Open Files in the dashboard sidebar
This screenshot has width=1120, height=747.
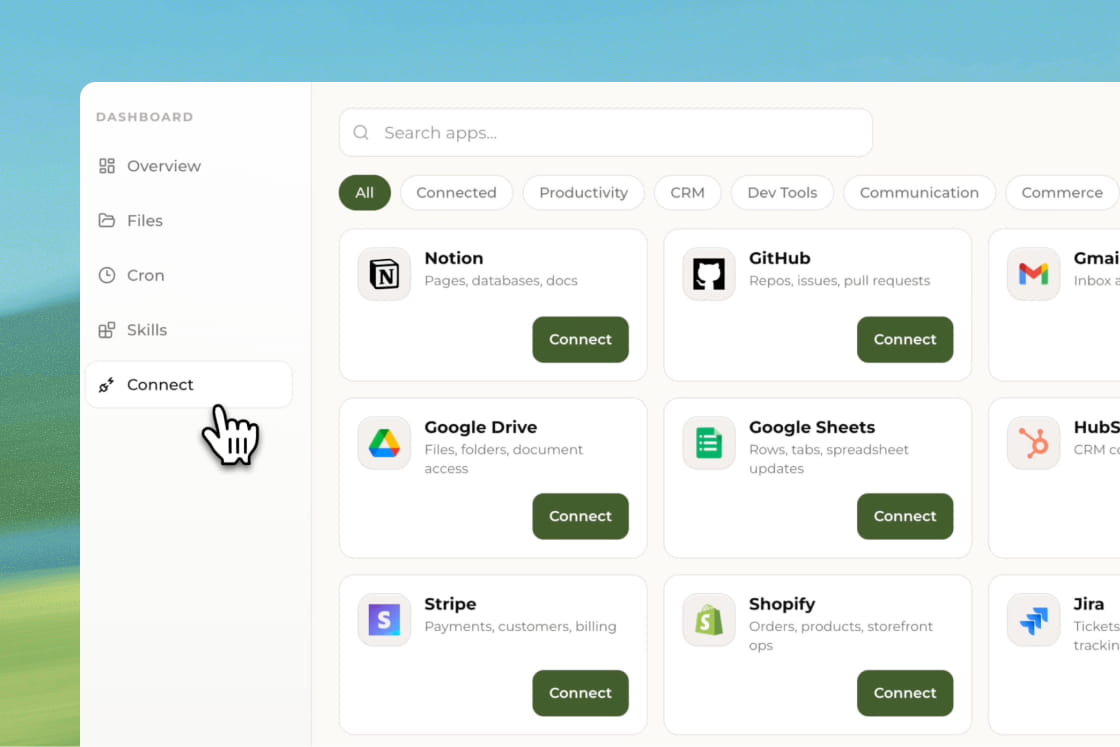[x=189, y=221]
